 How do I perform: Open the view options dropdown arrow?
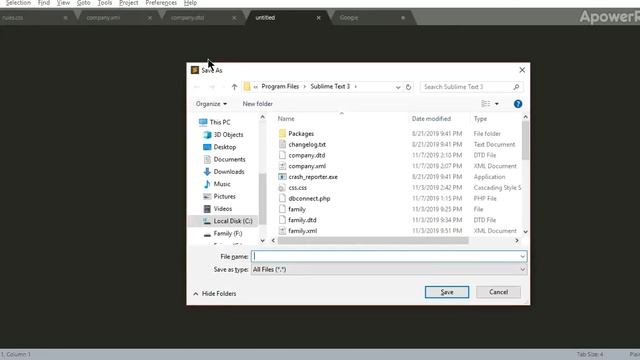tap(497, 104)
